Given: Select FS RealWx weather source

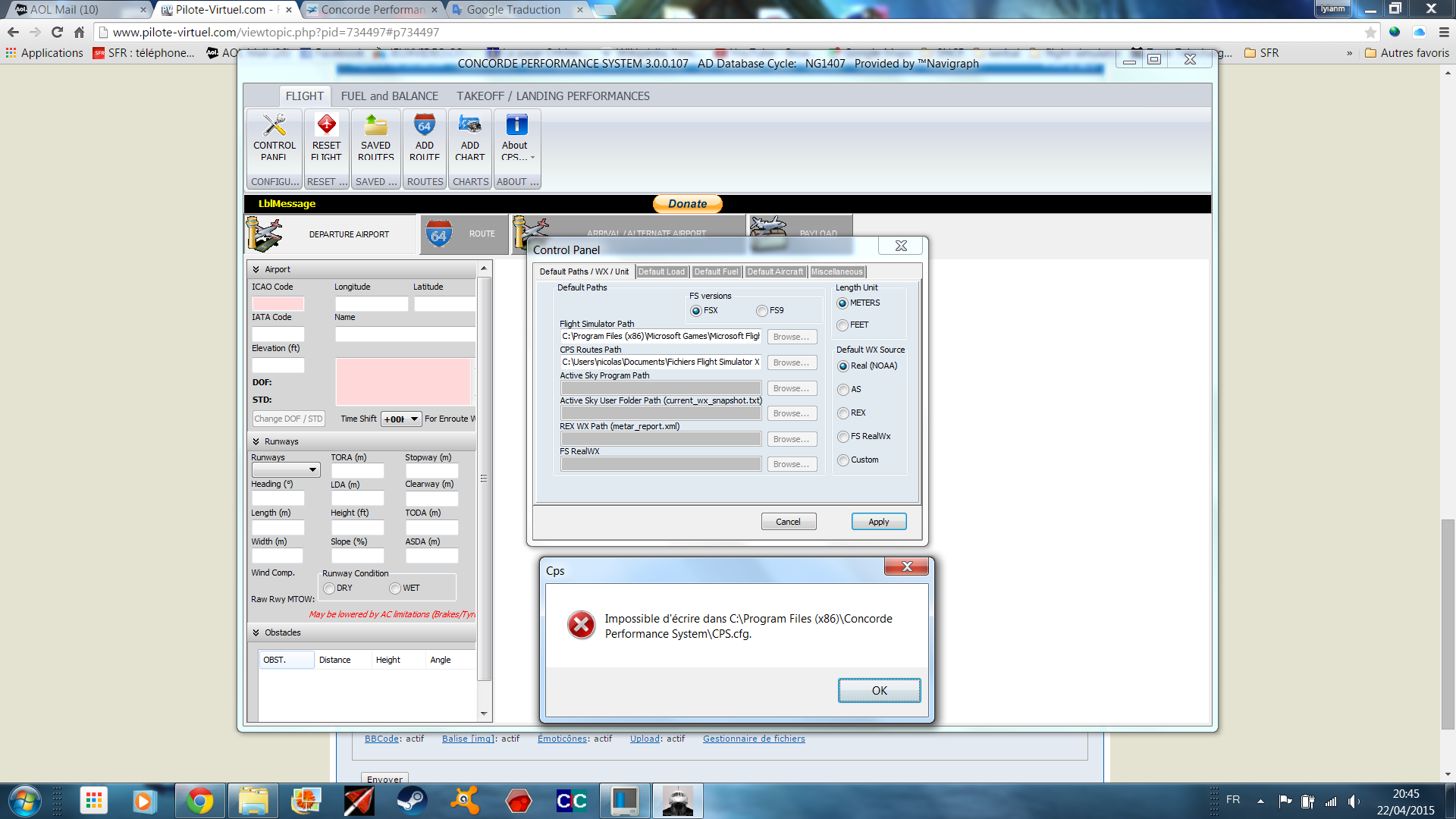Looking at the screenshot, I should click(x=843, y=437).
